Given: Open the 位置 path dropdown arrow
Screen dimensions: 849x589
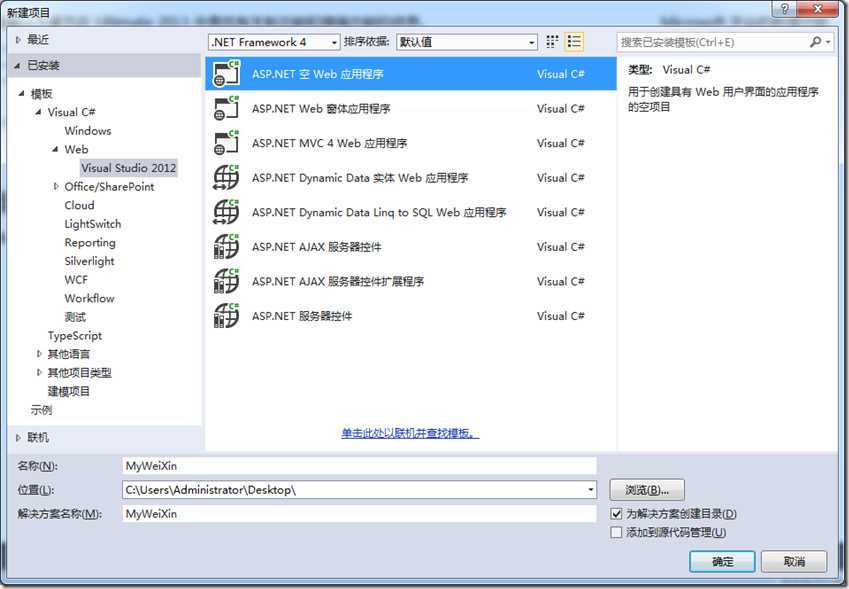Looking at the screenshot, I should pyautogui.click(x=590, y=490).
